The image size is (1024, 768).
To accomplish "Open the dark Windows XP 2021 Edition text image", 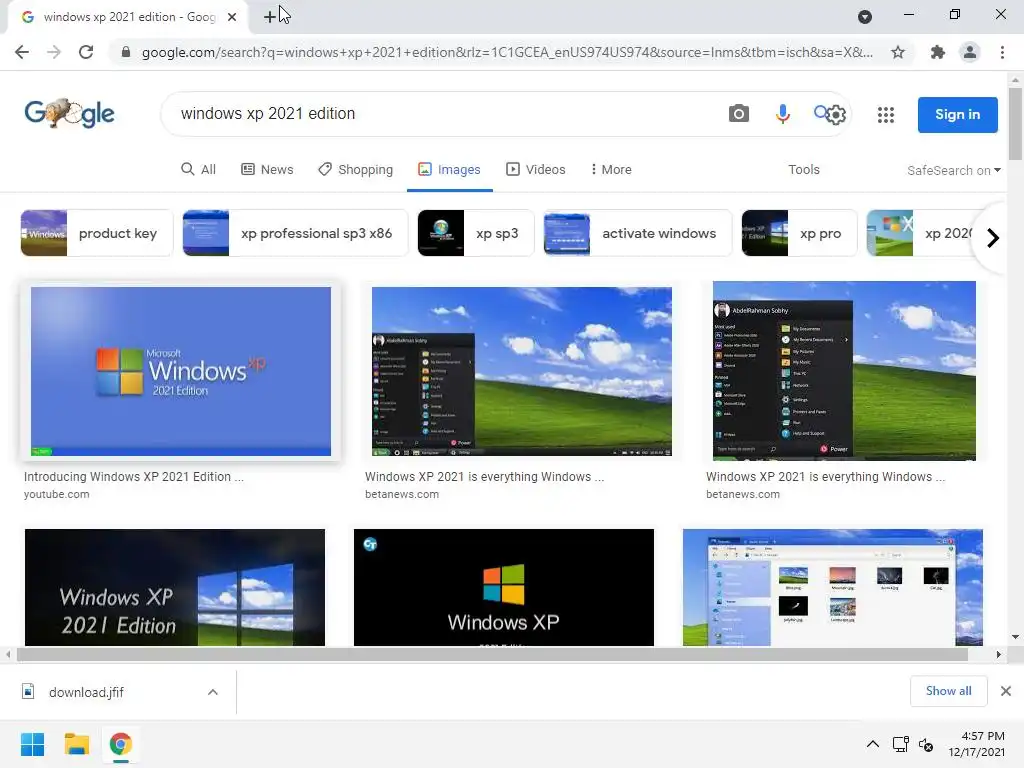I will pos(174,588).
